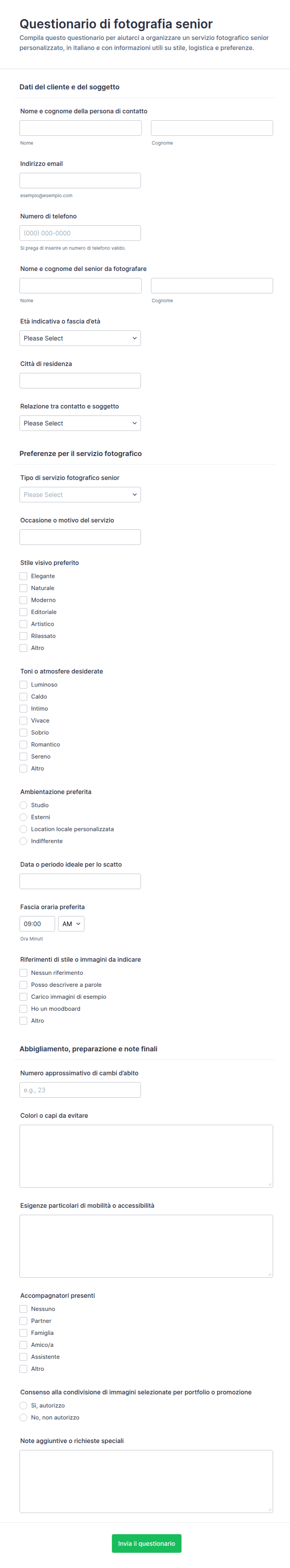290x1568 pixels.
Task: Click the Colori o capi da evitare textarea
Action: [x=146, y=1156]
